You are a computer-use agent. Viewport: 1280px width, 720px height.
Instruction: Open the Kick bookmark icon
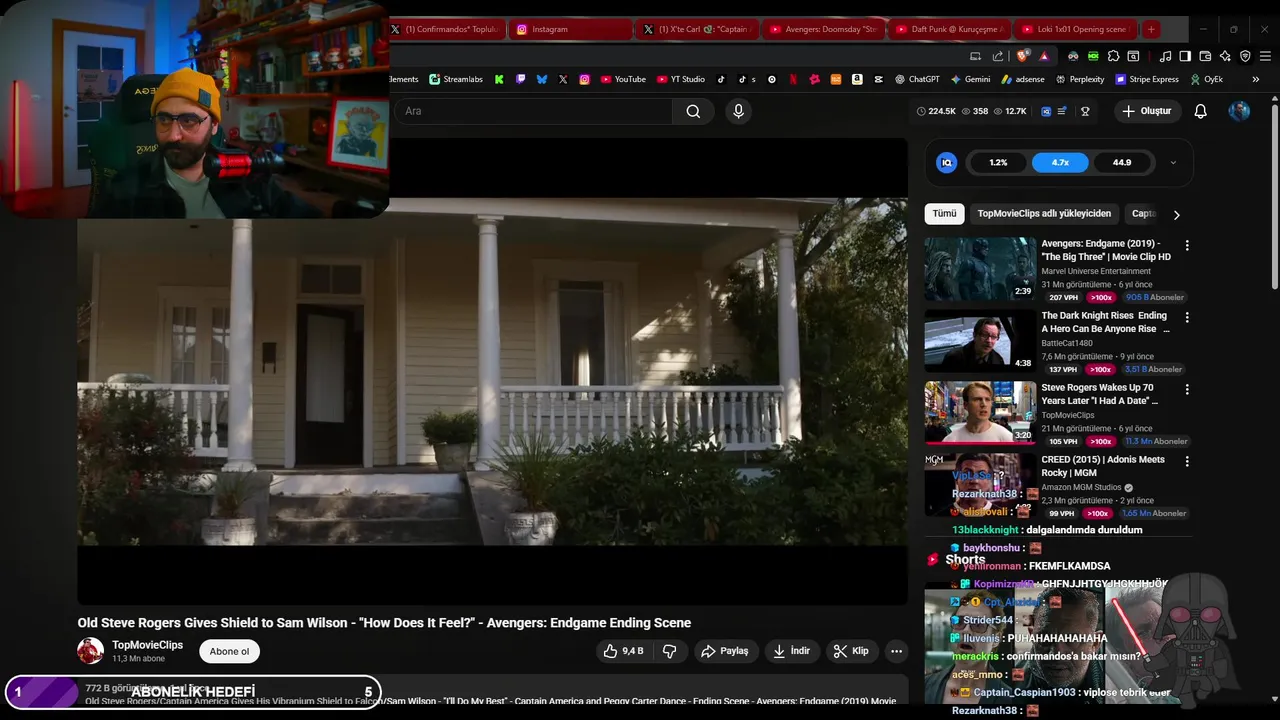[x=499, y=79]
